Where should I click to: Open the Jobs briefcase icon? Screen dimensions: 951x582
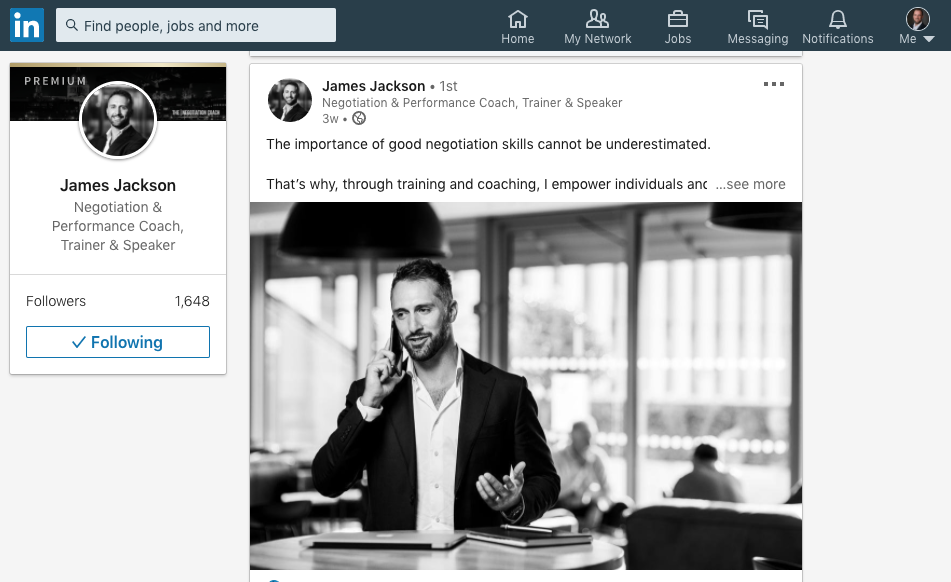click(677, 19)
